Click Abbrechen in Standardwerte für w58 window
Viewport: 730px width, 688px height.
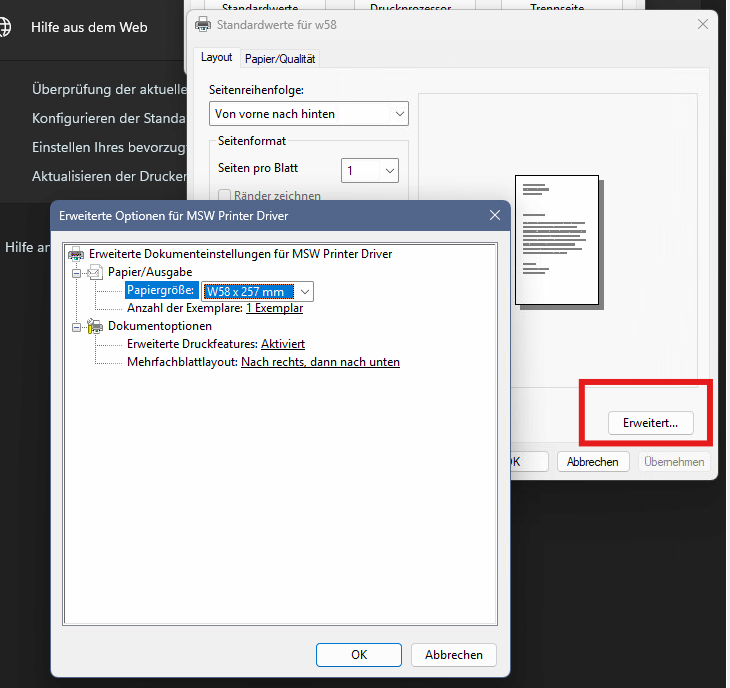click(593, 462)
